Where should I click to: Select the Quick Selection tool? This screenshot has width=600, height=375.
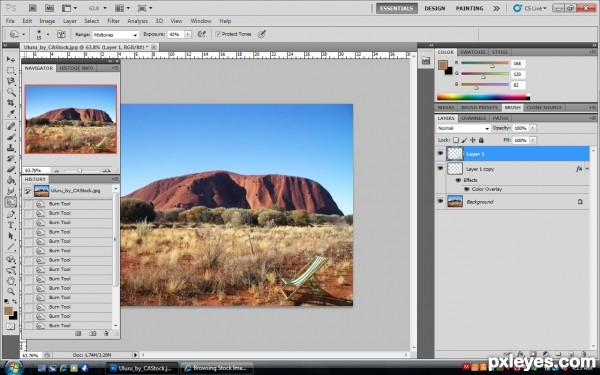point(11,92)
